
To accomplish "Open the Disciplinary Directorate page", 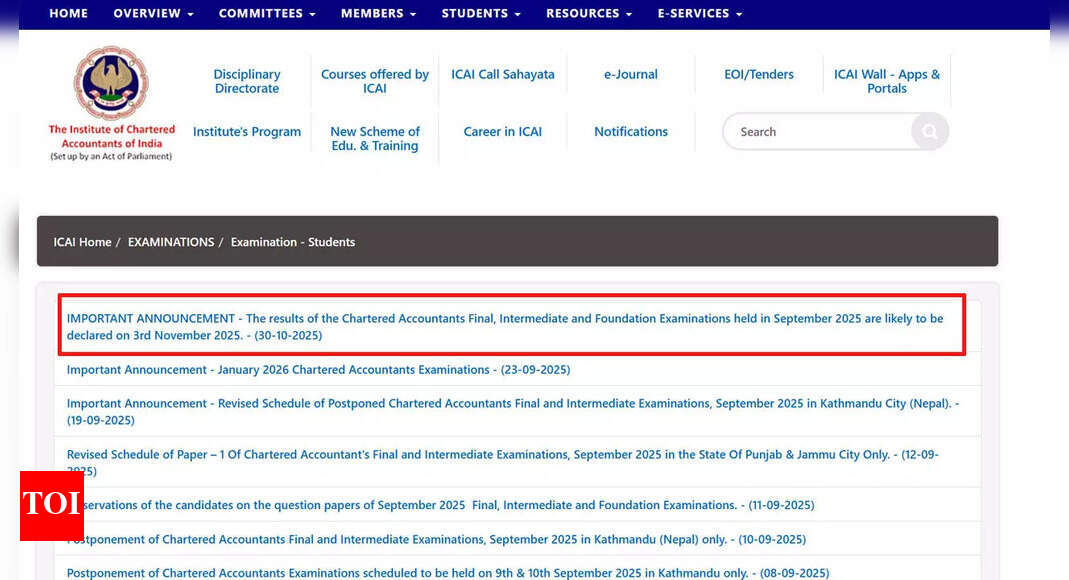I will pyautogui.click(x=246, y=81).
